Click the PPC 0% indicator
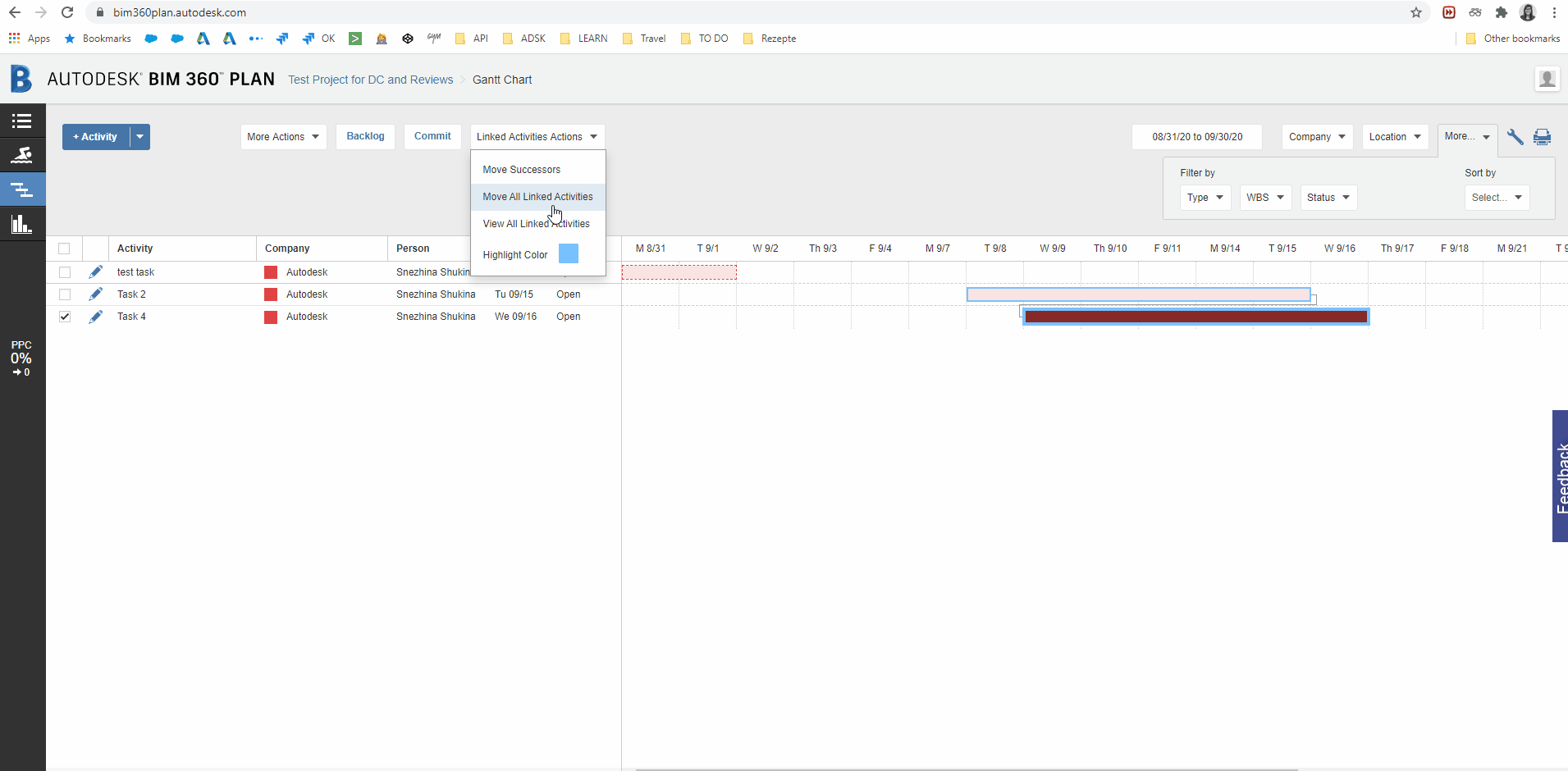The width and height of the screenshot is (1568, 771). pos(21,358)
